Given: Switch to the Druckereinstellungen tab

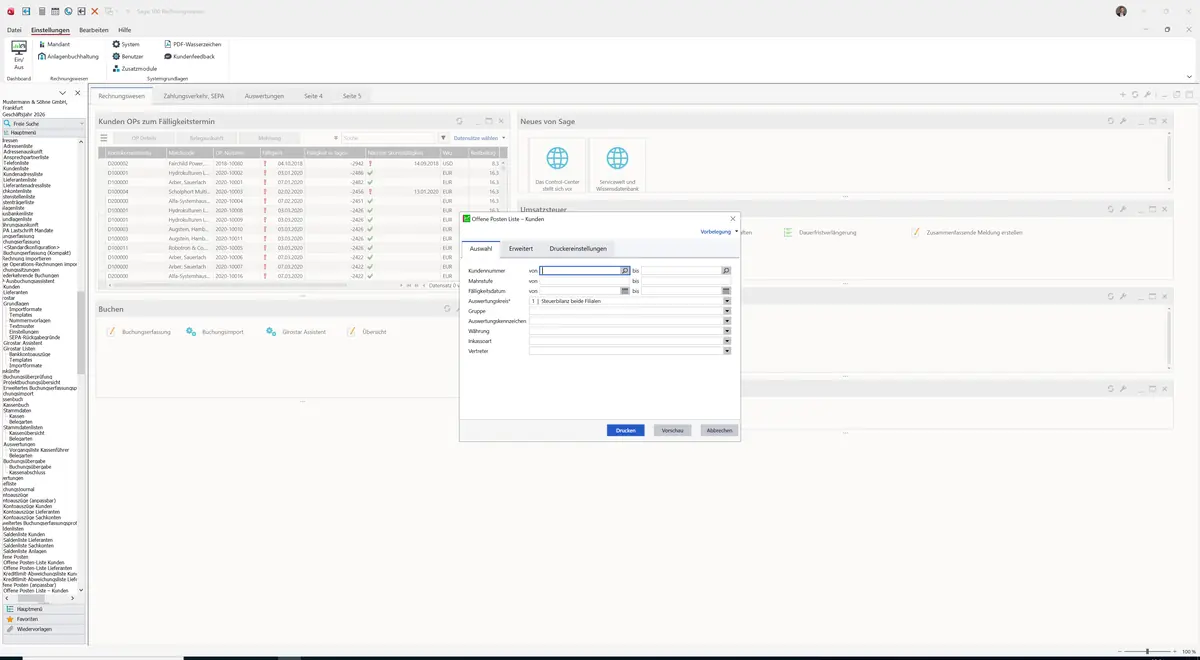Looking at the screenshot, I should [x=578, y=248].
